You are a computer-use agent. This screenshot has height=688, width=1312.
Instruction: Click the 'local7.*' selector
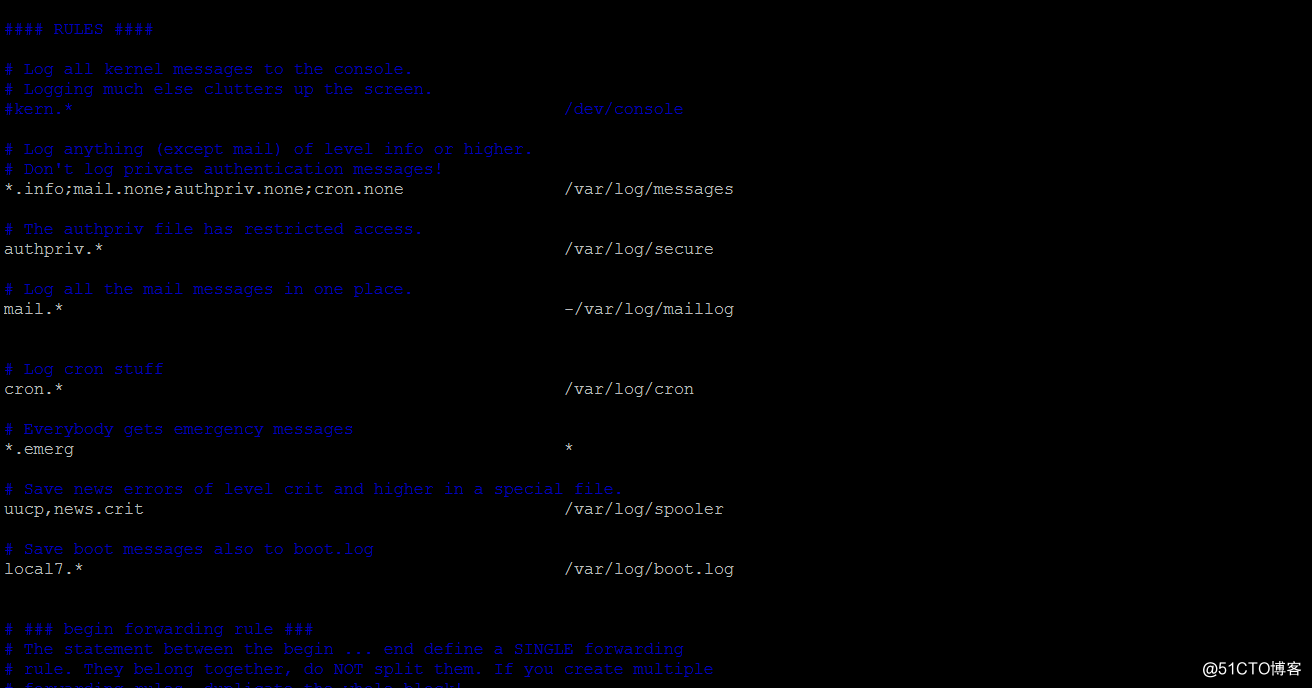(x=44, y=569)
